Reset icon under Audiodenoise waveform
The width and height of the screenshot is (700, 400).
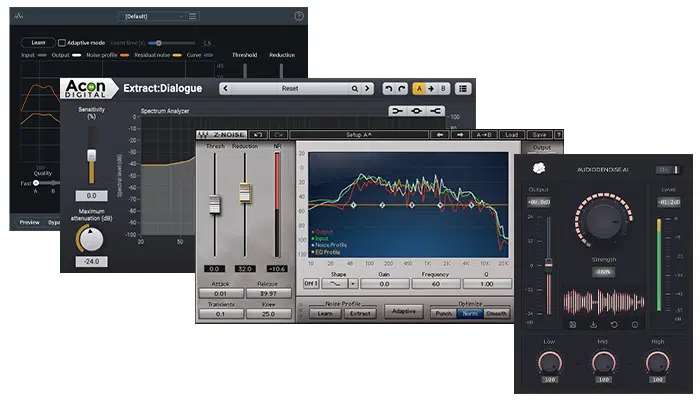pos(614,325)
